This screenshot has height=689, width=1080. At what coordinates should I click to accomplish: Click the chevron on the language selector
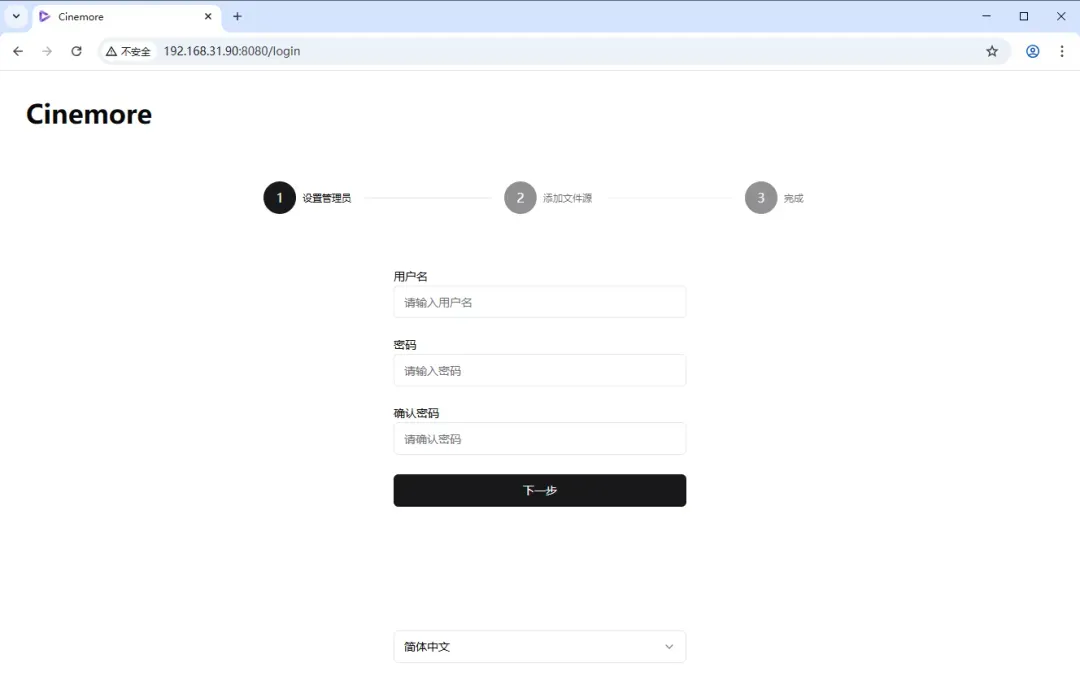(x=669, y=647)
